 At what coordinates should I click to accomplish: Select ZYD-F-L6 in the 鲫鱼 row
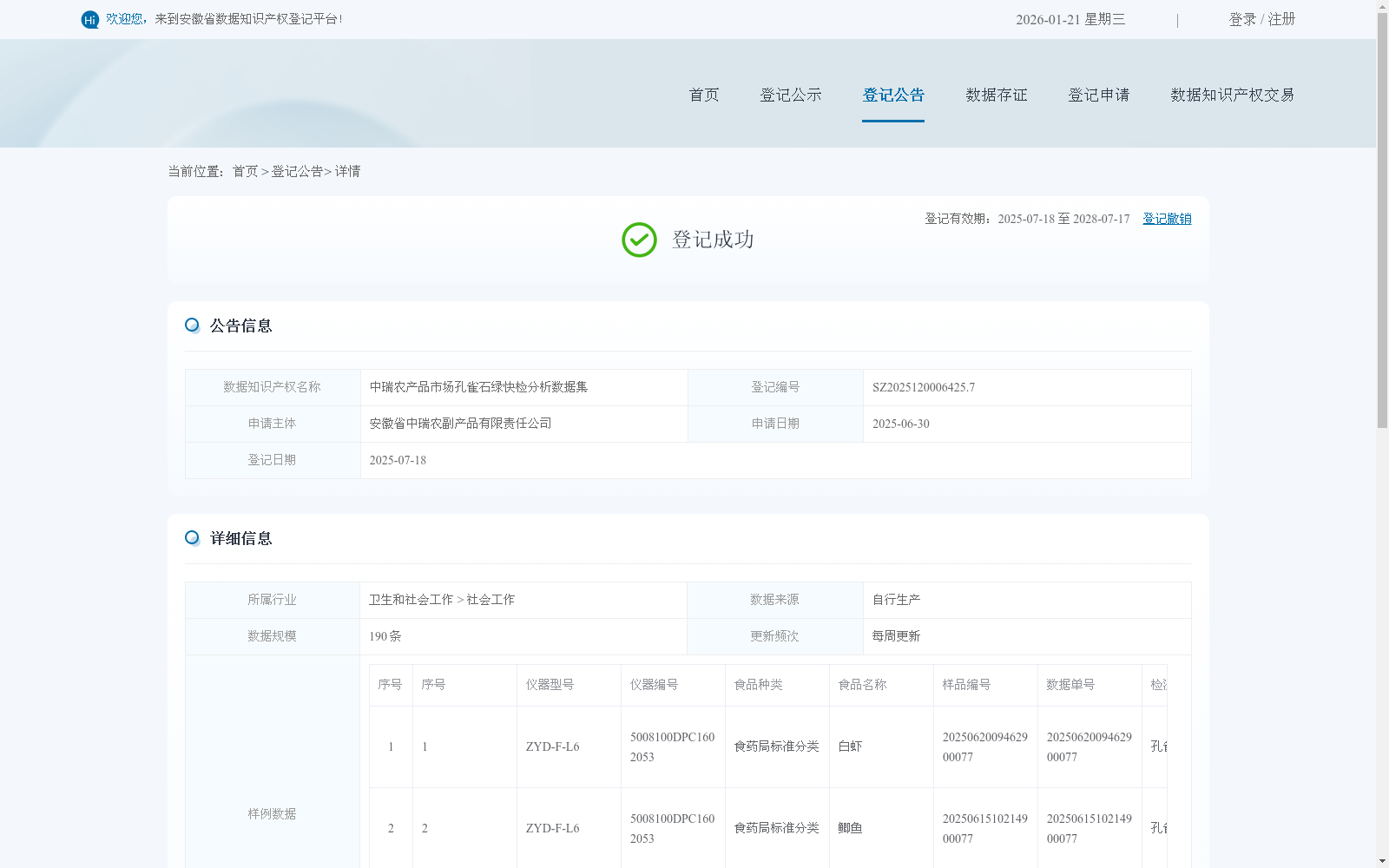pyautogui.click(x=552, y=828)
